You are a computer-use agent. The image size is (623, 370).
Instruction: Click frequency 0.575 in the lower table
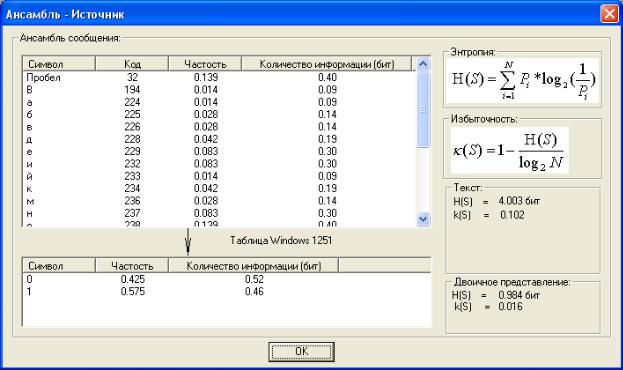[133, 292]
